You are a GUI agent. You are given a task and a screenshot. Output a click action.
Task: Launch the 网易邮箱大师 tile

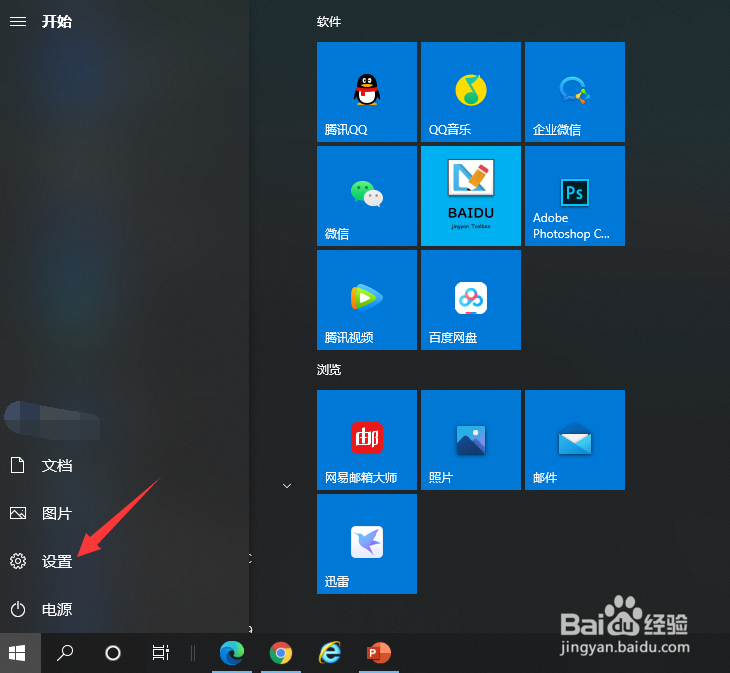[367, 440]
